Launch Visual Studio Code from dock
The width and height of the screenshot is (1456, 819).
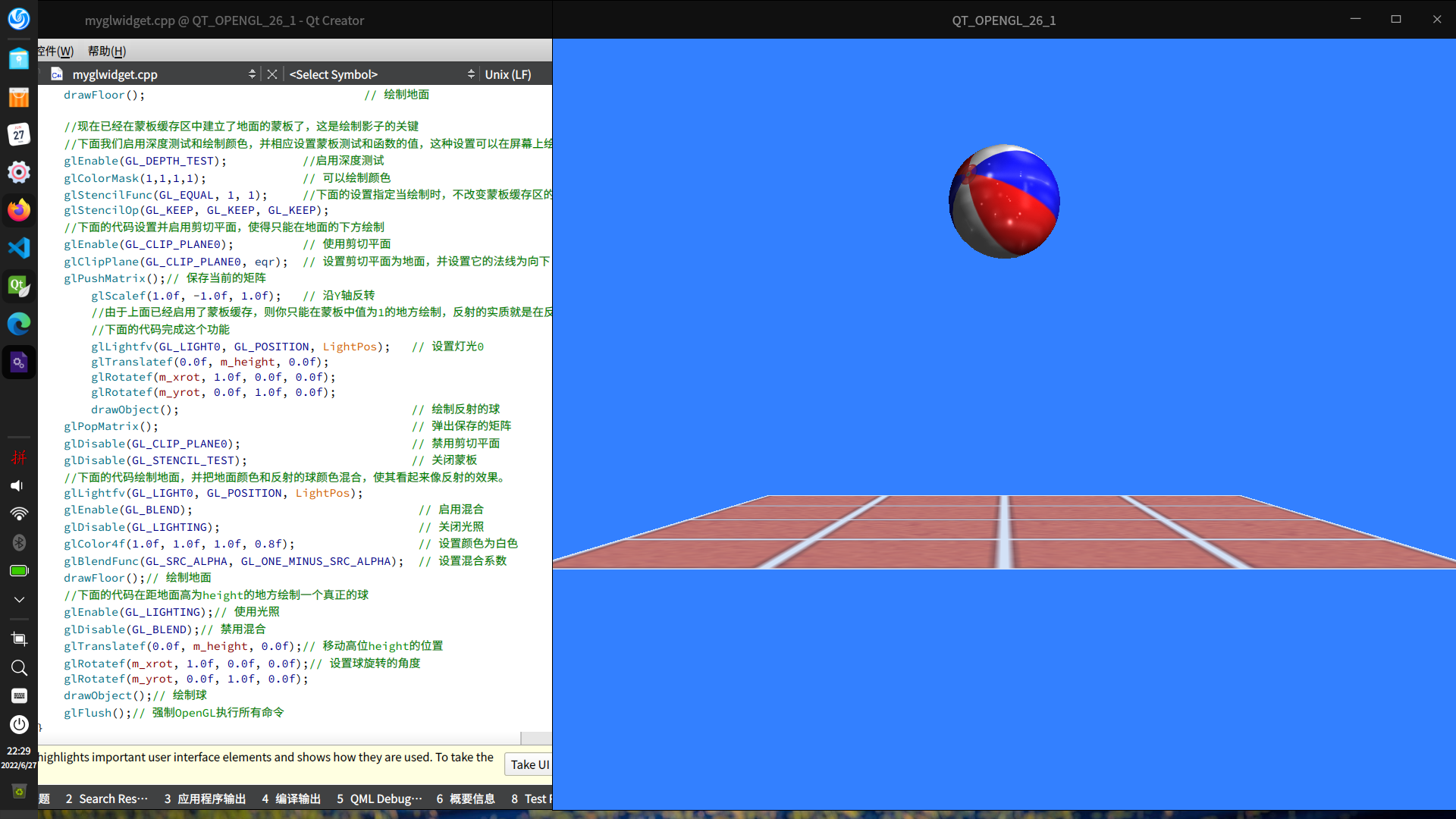tap(19, 248)
